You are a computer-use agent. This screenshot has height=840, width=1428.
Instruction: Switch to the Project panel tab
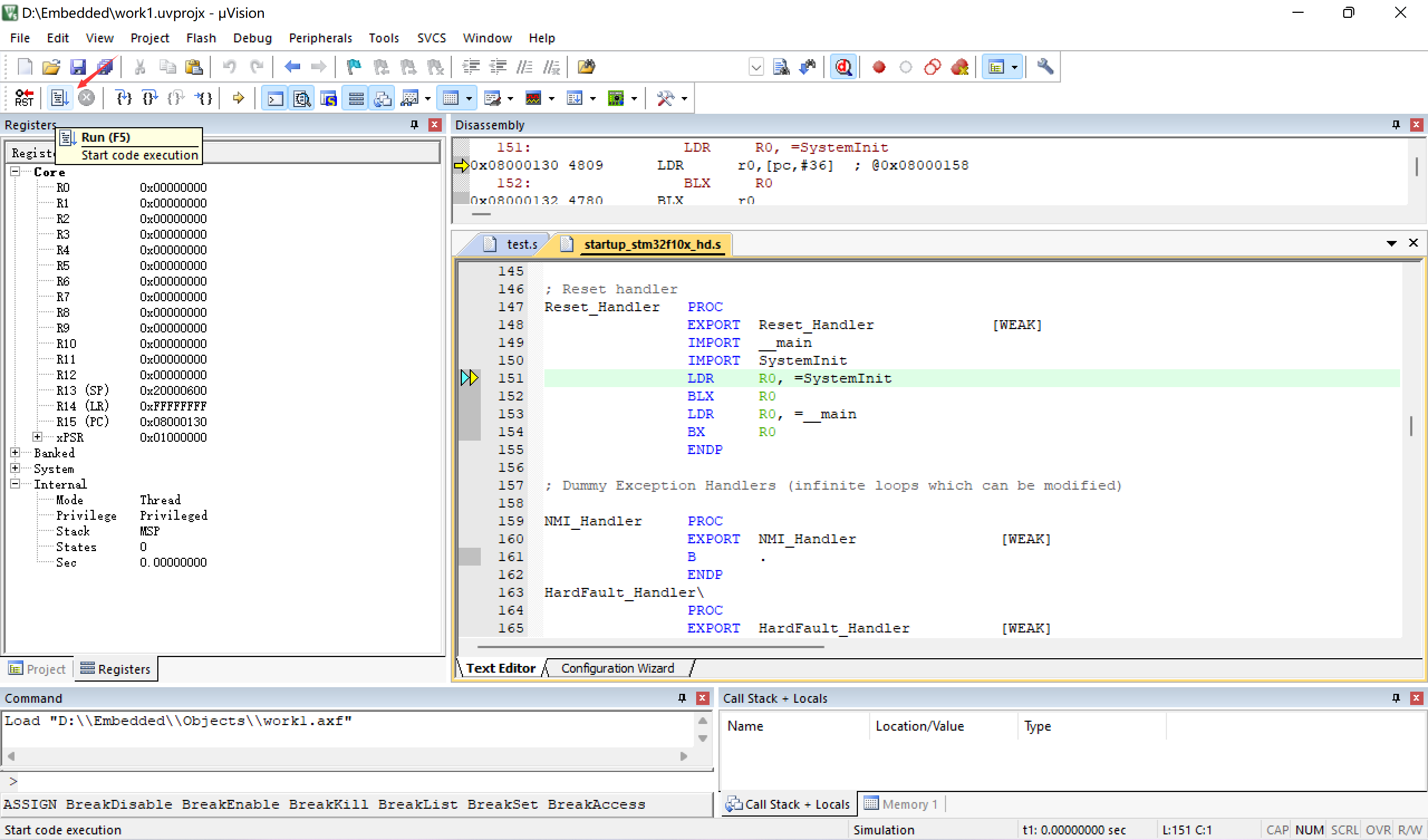(37, 669)
